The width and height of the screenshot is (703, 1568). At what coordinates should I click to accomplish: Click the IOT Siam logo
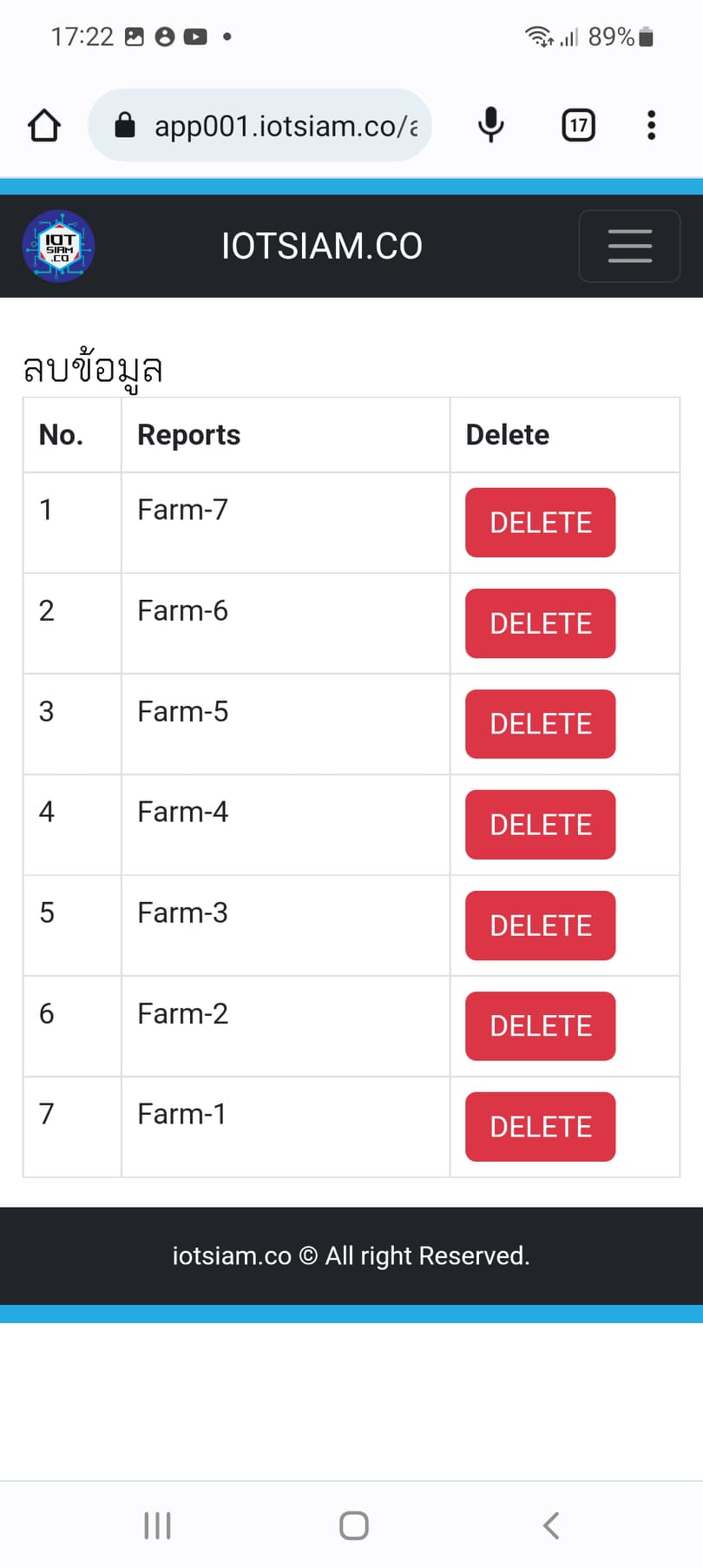click(58, 246)
